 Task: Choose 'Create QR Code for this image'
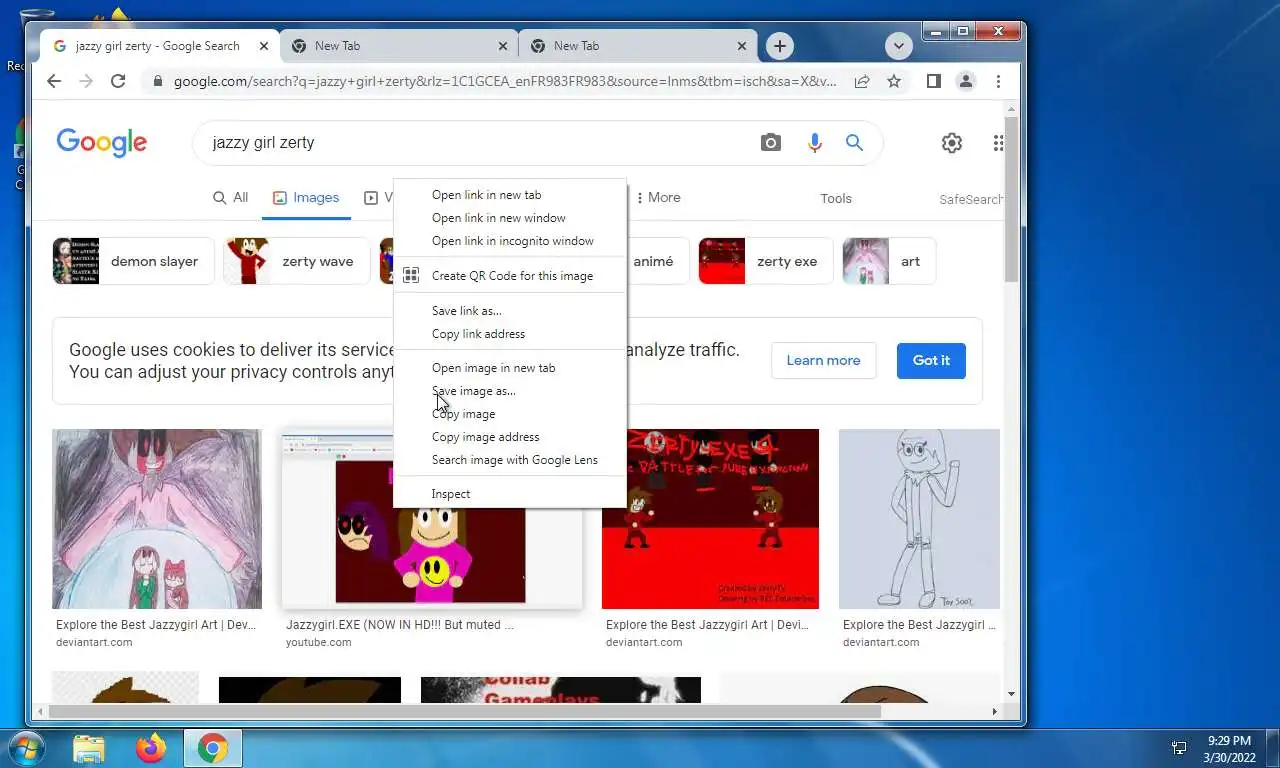(510, 276)
